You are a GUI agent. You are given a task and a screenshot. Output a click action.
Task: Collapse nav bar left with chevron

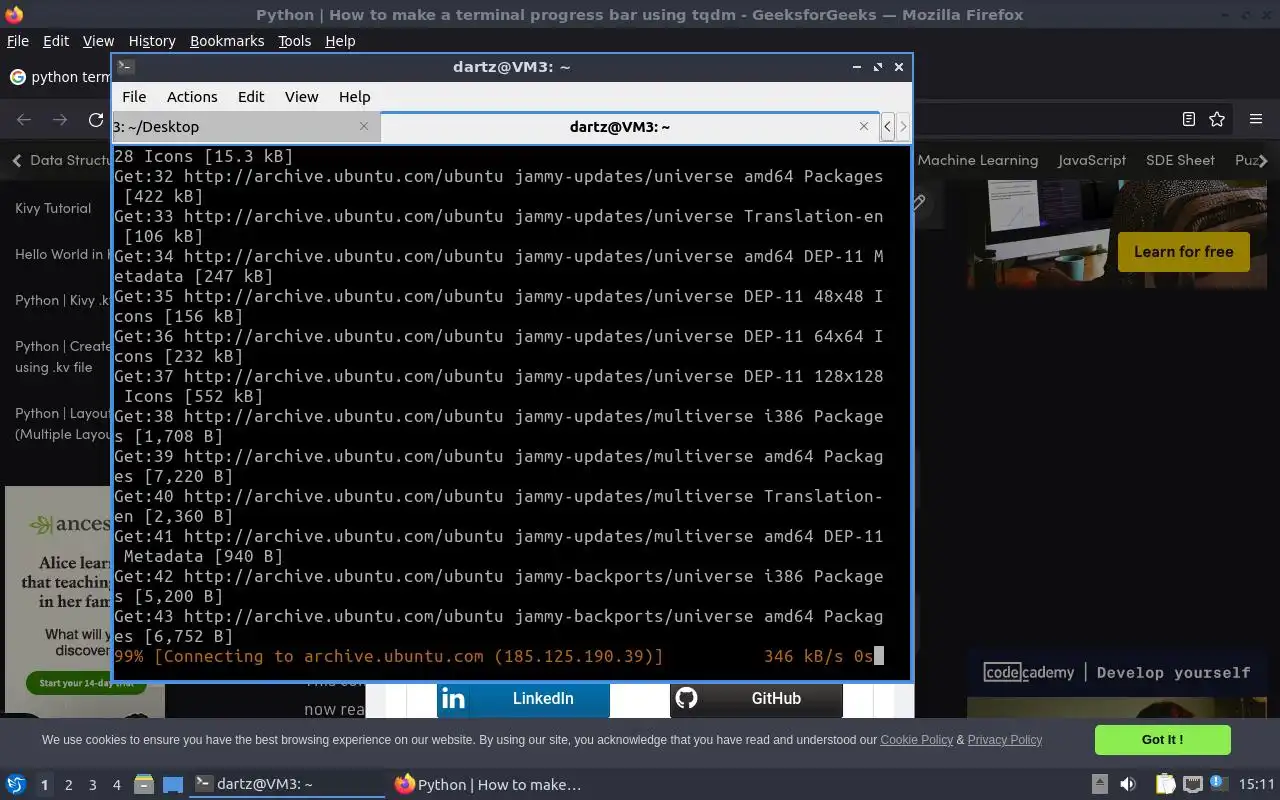click(16, 160)
